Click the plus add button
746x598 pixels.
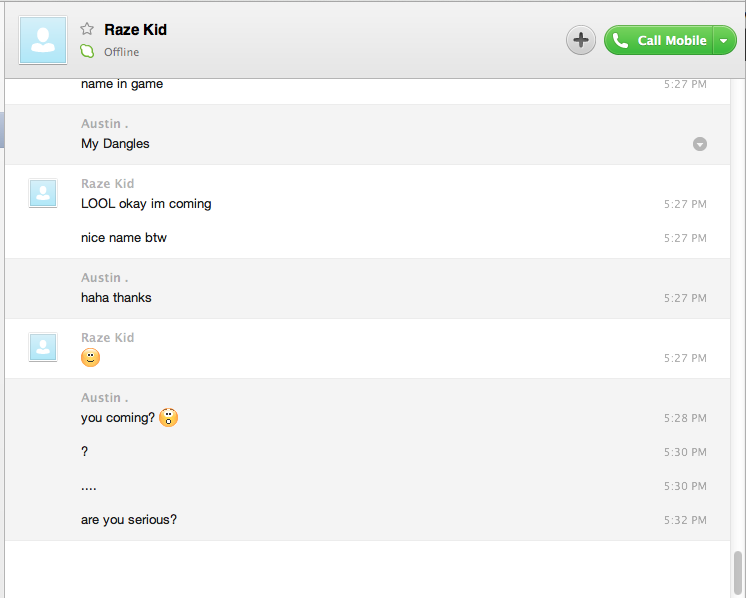coord(581,40)
